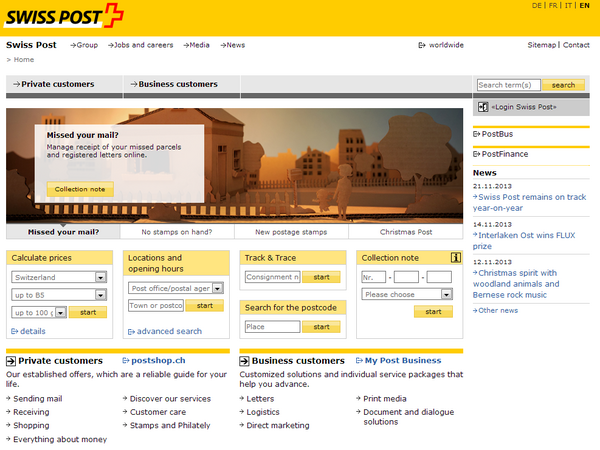Click start in Search for the postcode

321,327
